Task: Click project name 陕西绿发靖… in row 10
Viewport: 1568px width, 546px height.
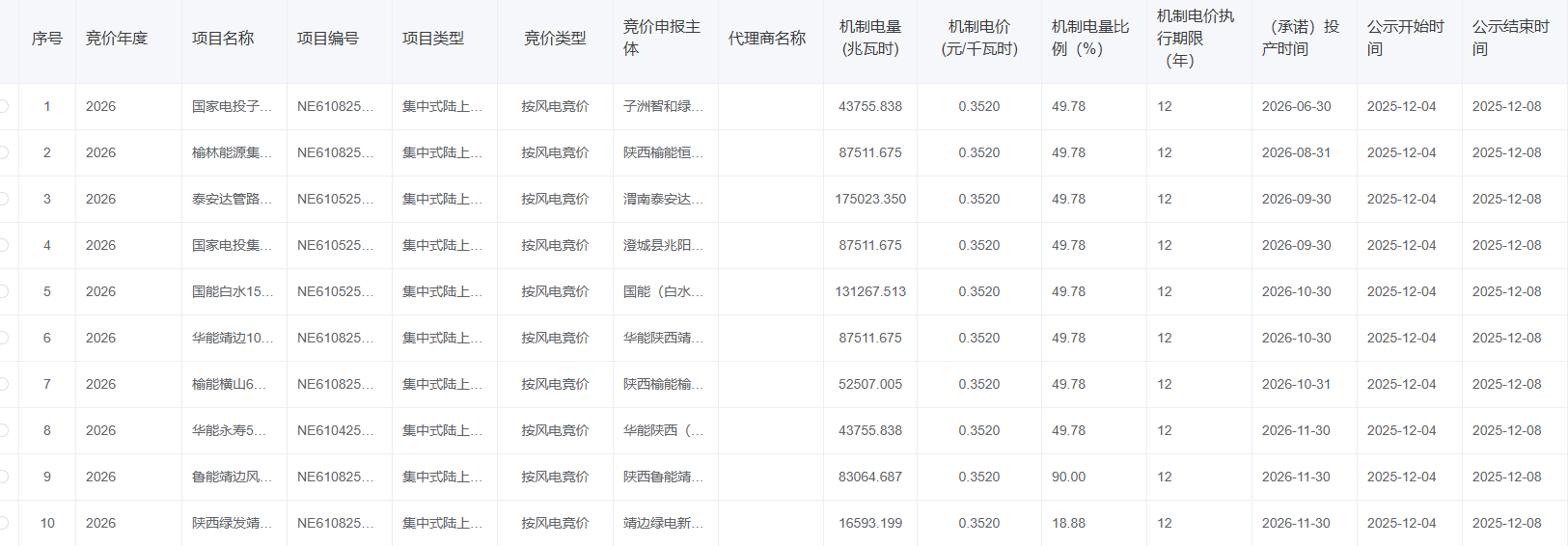Action: point(232,523)
